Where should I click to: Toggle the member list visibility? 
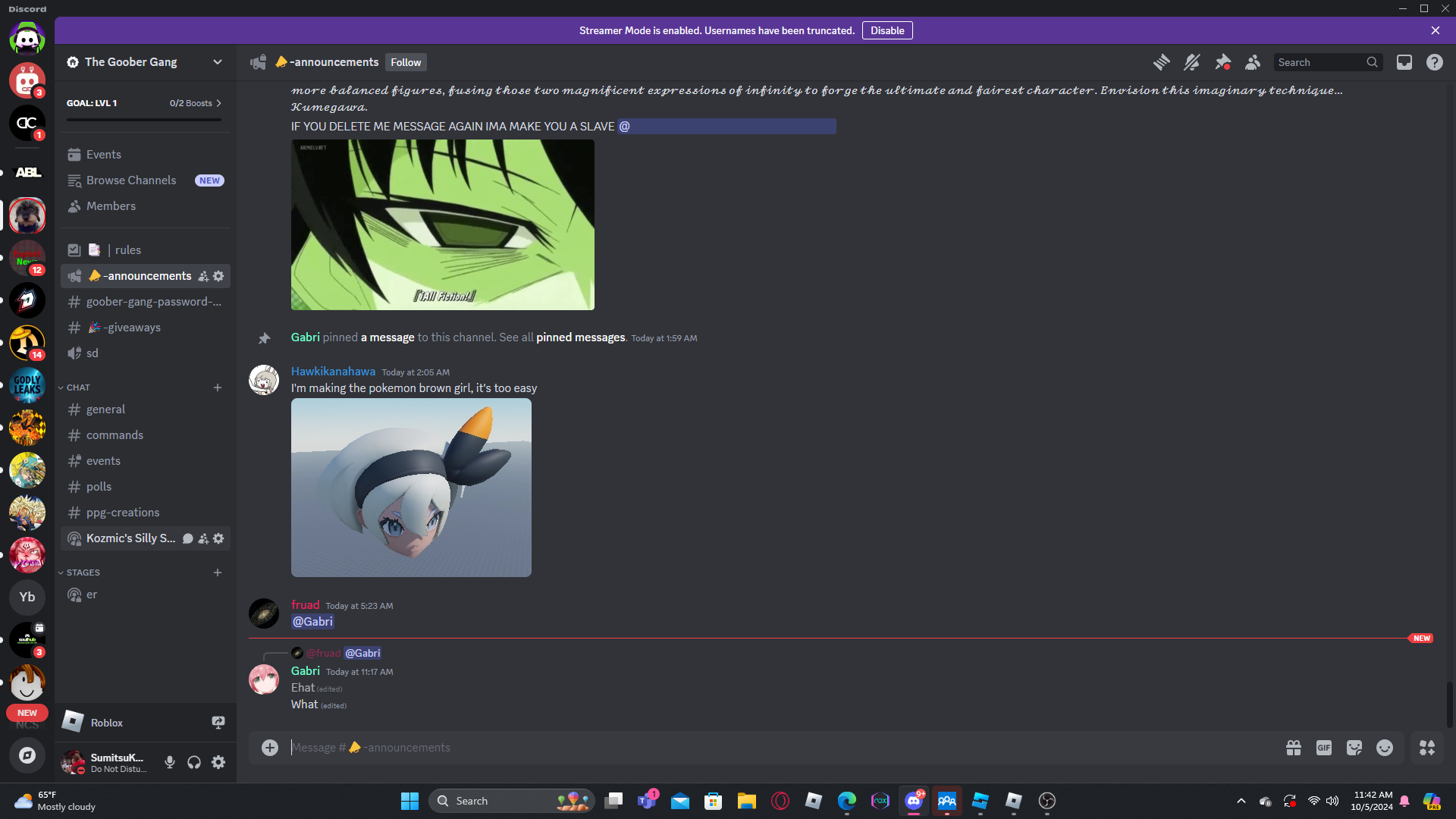coord(1253,62)
